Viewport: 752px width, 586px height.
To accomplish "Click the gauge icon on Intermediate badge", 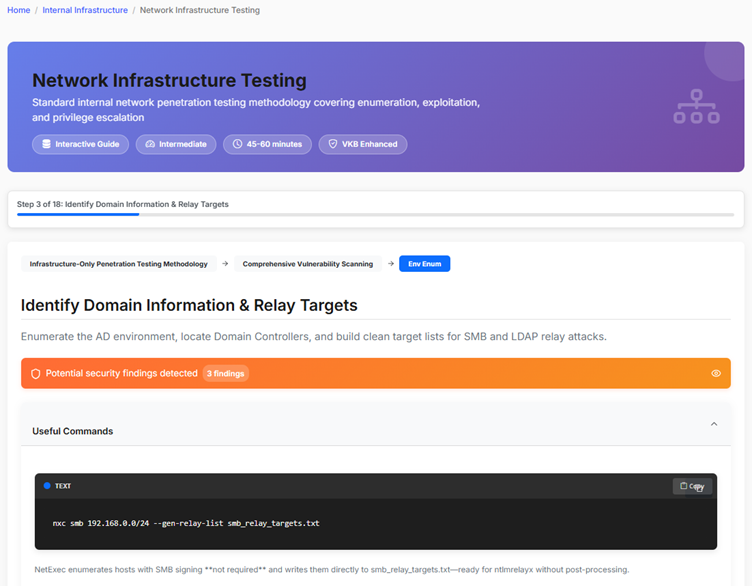I will click(x=150, y=144).
